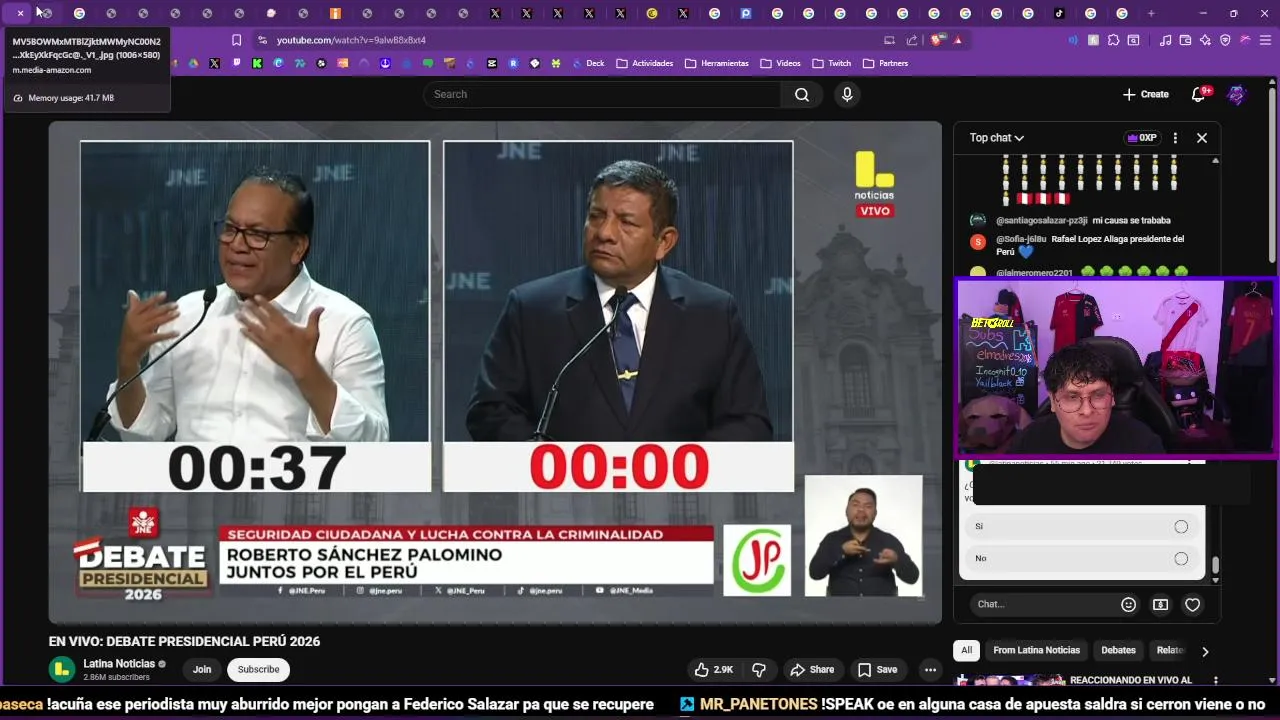
Task: Bookmark this page with the bookmark icon
Action: click(x=236, y=40)
